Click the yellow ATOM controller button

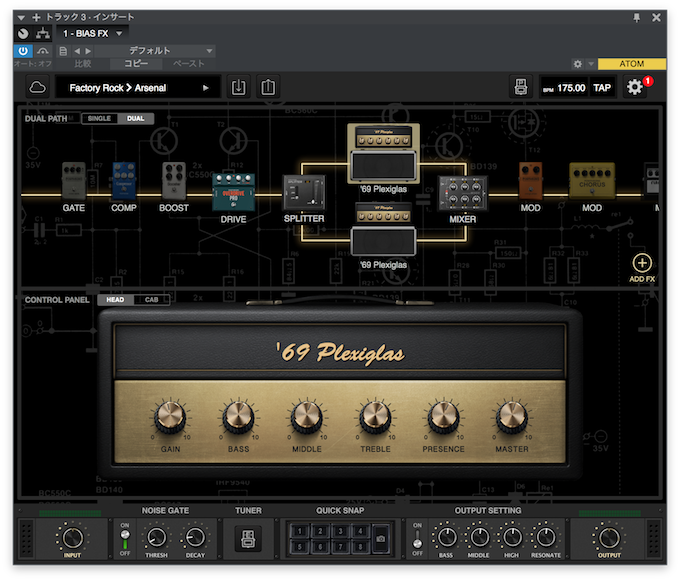click(632, 64)
